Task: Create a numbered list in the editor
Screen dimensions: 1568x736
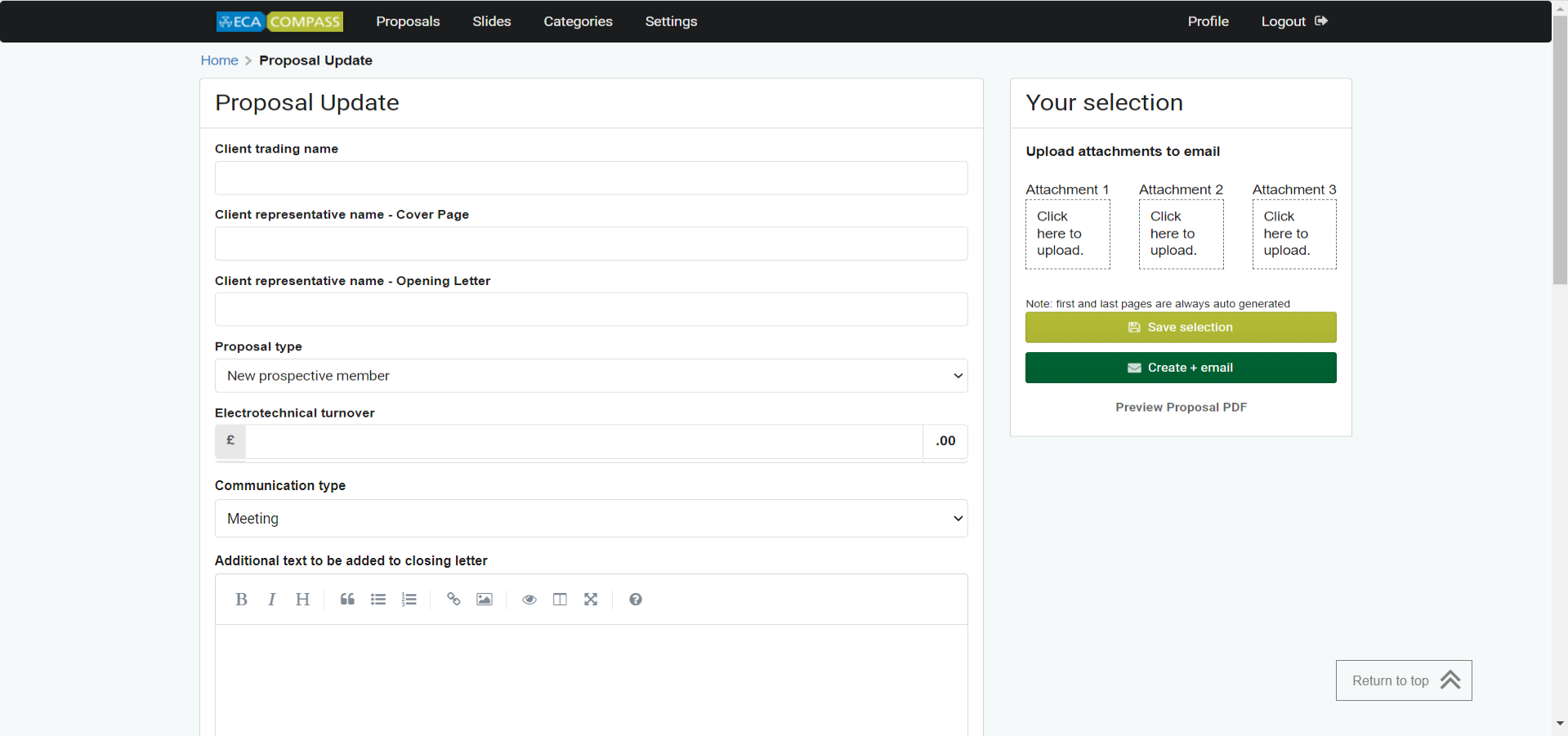Action: pyautogui.click(x=409, y=599)
